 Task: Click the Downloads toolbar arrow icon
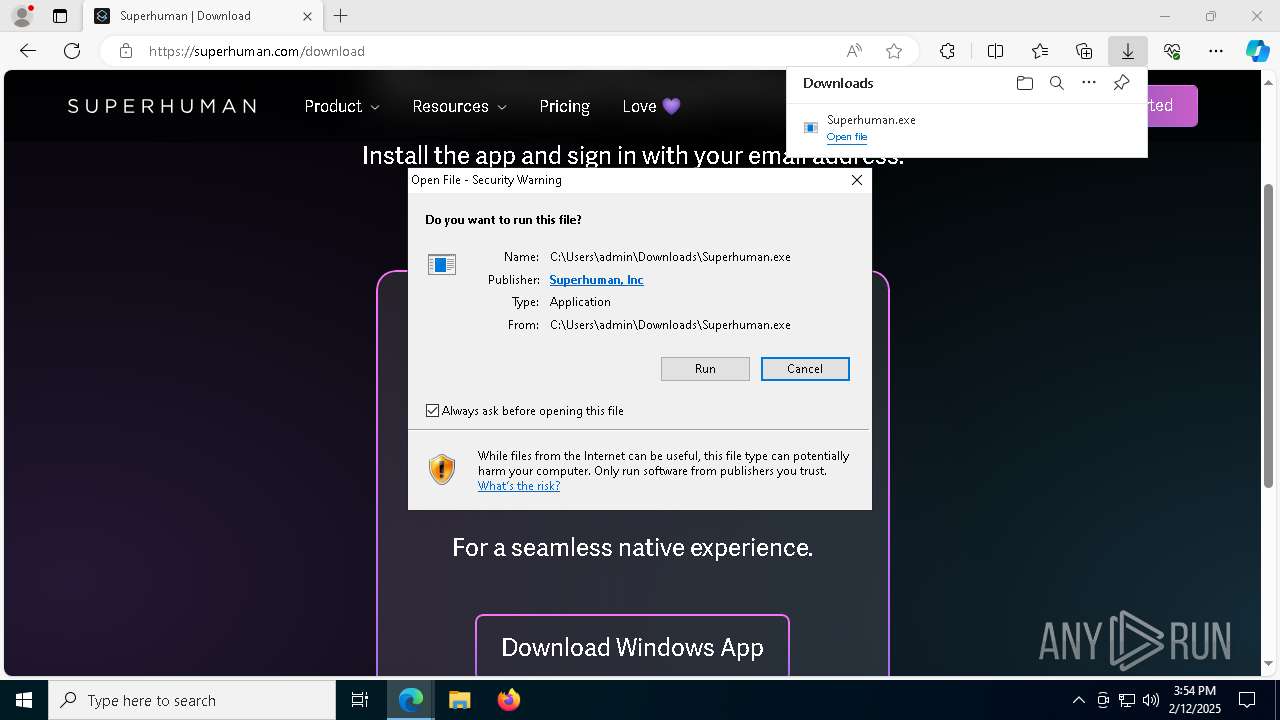[1128, 51]
